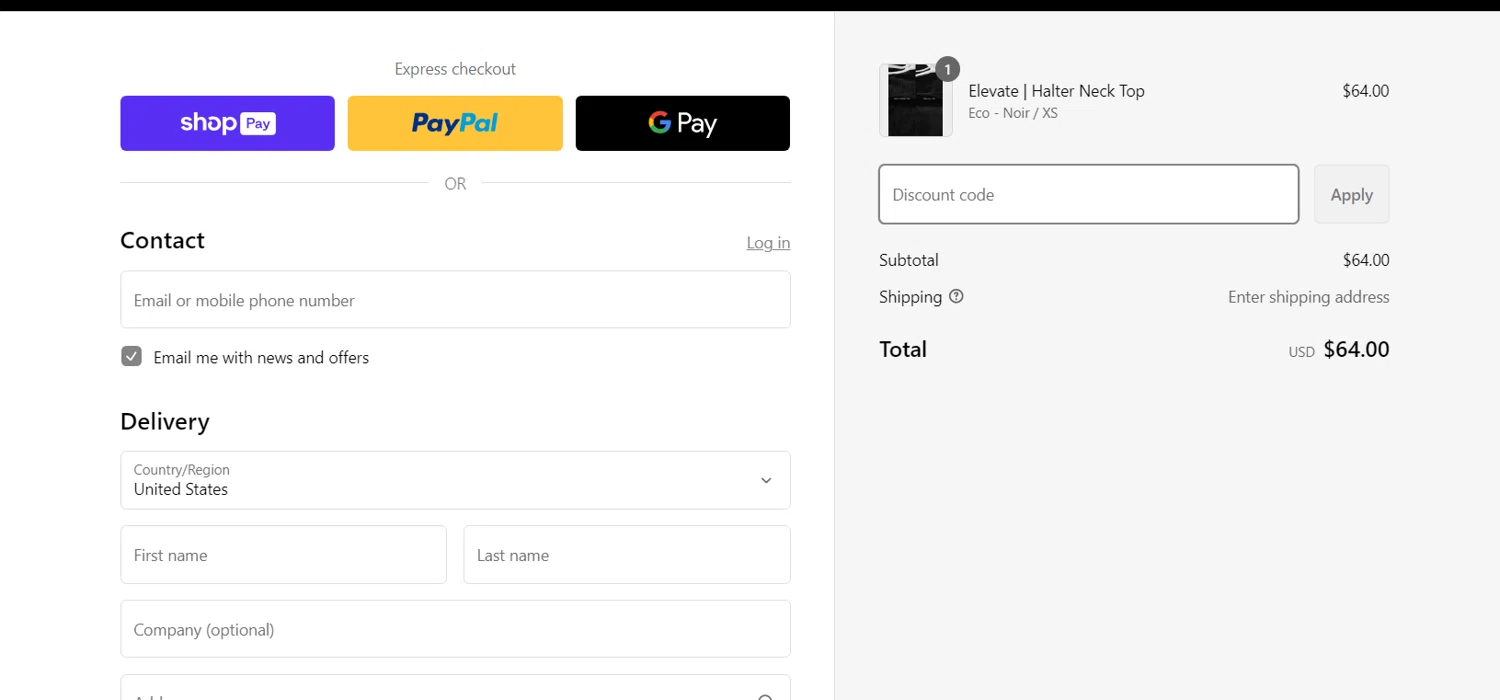This screenshot has height=700, width=1500.
Task: Click the Express checkout heading
Action: [455, 69]
